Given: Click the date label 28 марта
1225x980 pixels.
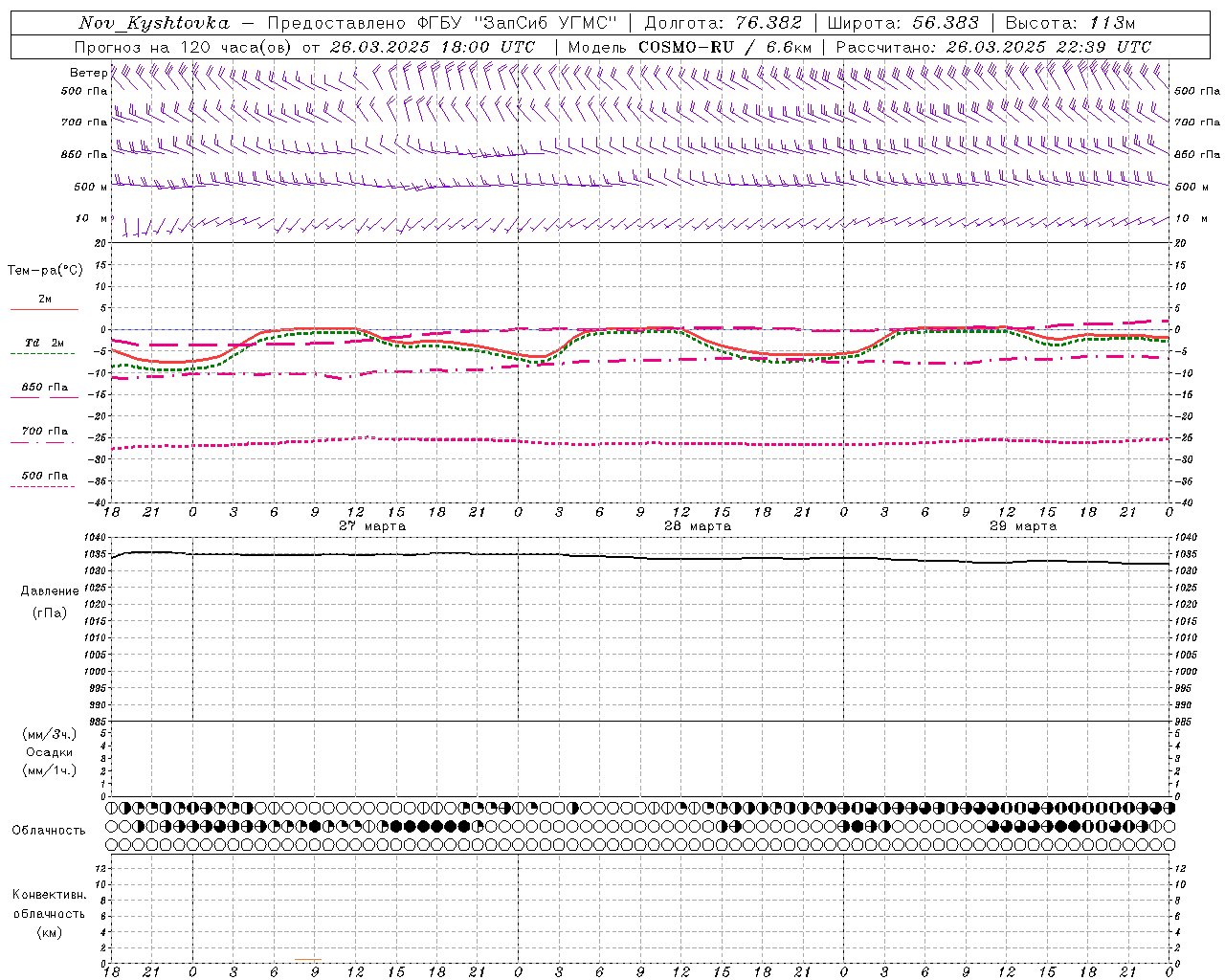Looking at the screenshot, I should tap(698, 526).
